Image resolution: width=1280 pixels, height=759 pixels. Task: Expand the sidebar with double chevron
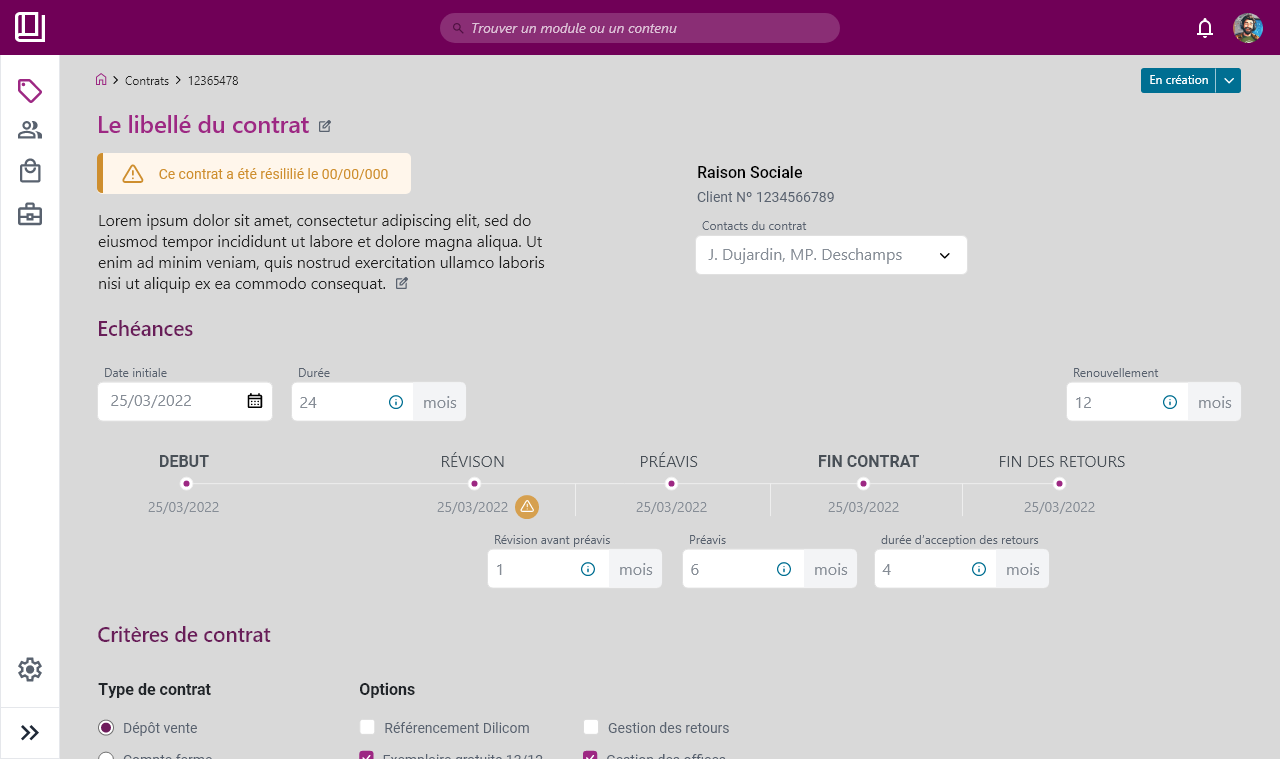[x=30, y=733]
